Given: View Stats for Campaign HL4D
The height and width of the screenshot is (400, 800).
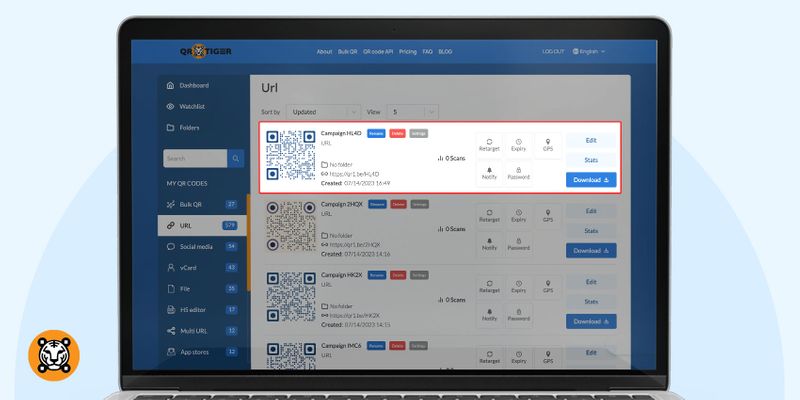Looking at the screenshot, I should click(591, 160).
